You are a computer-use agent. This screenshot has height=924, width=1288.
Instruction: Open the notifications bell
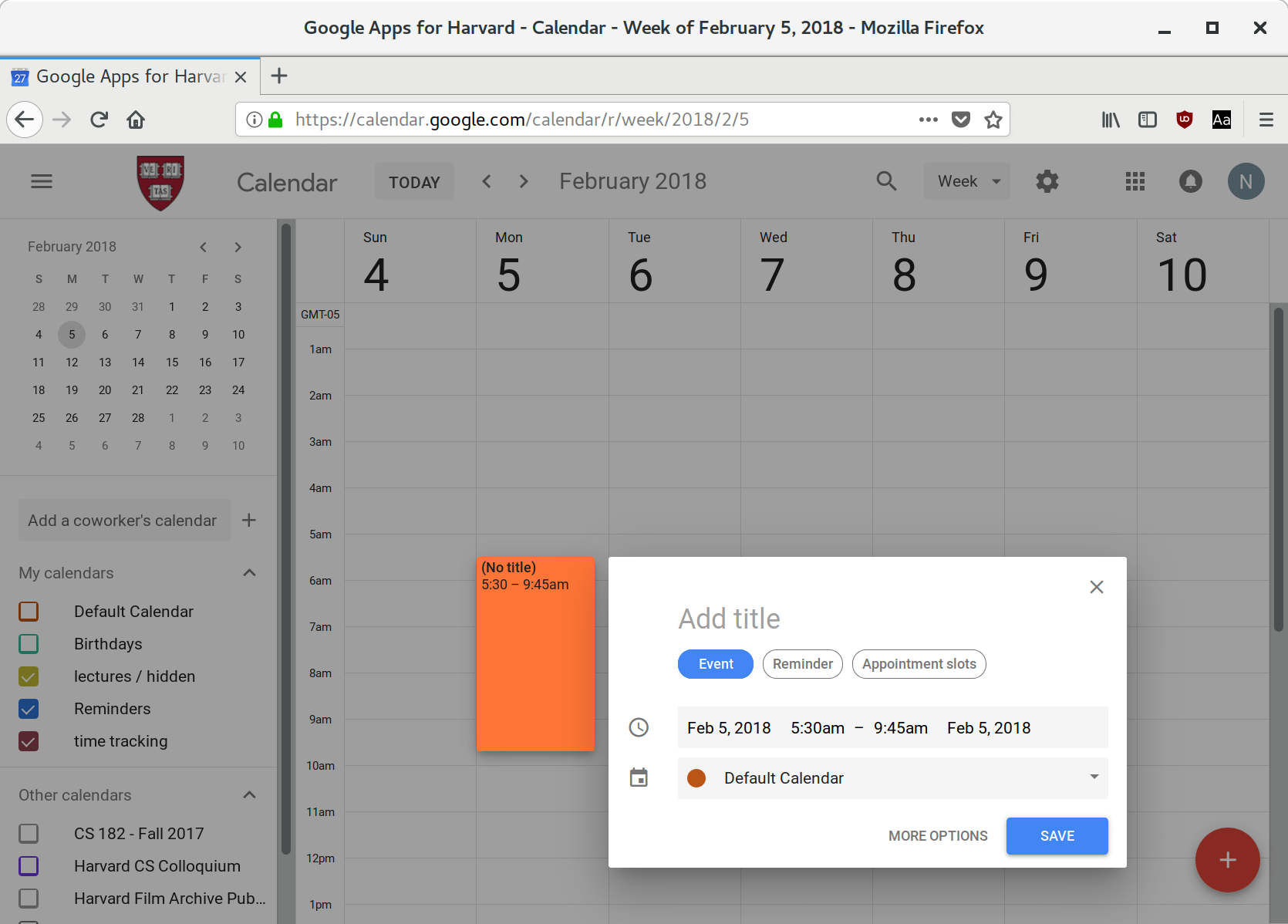pos(1191,181)
